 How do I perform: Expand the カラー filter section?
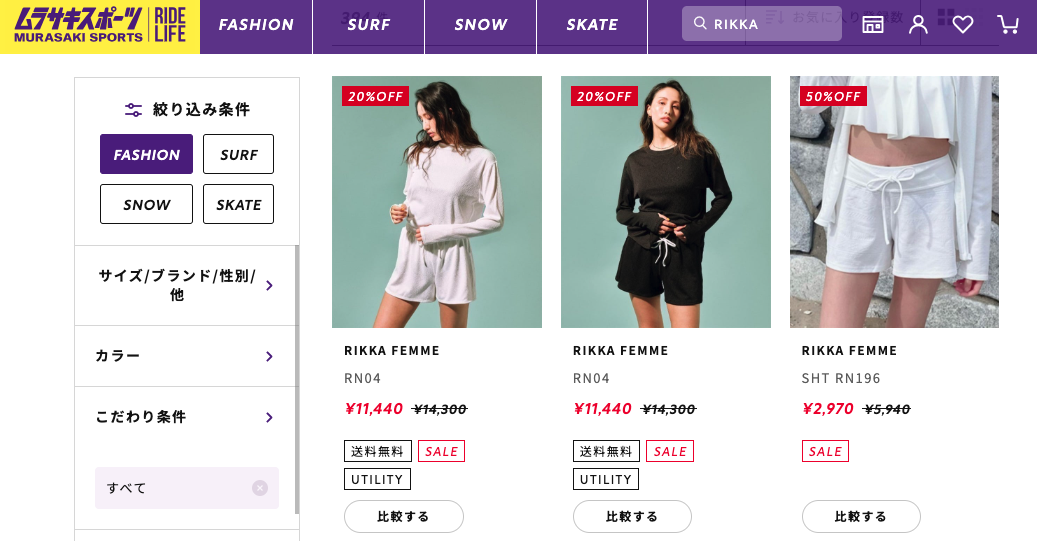(x=186, y=356)
